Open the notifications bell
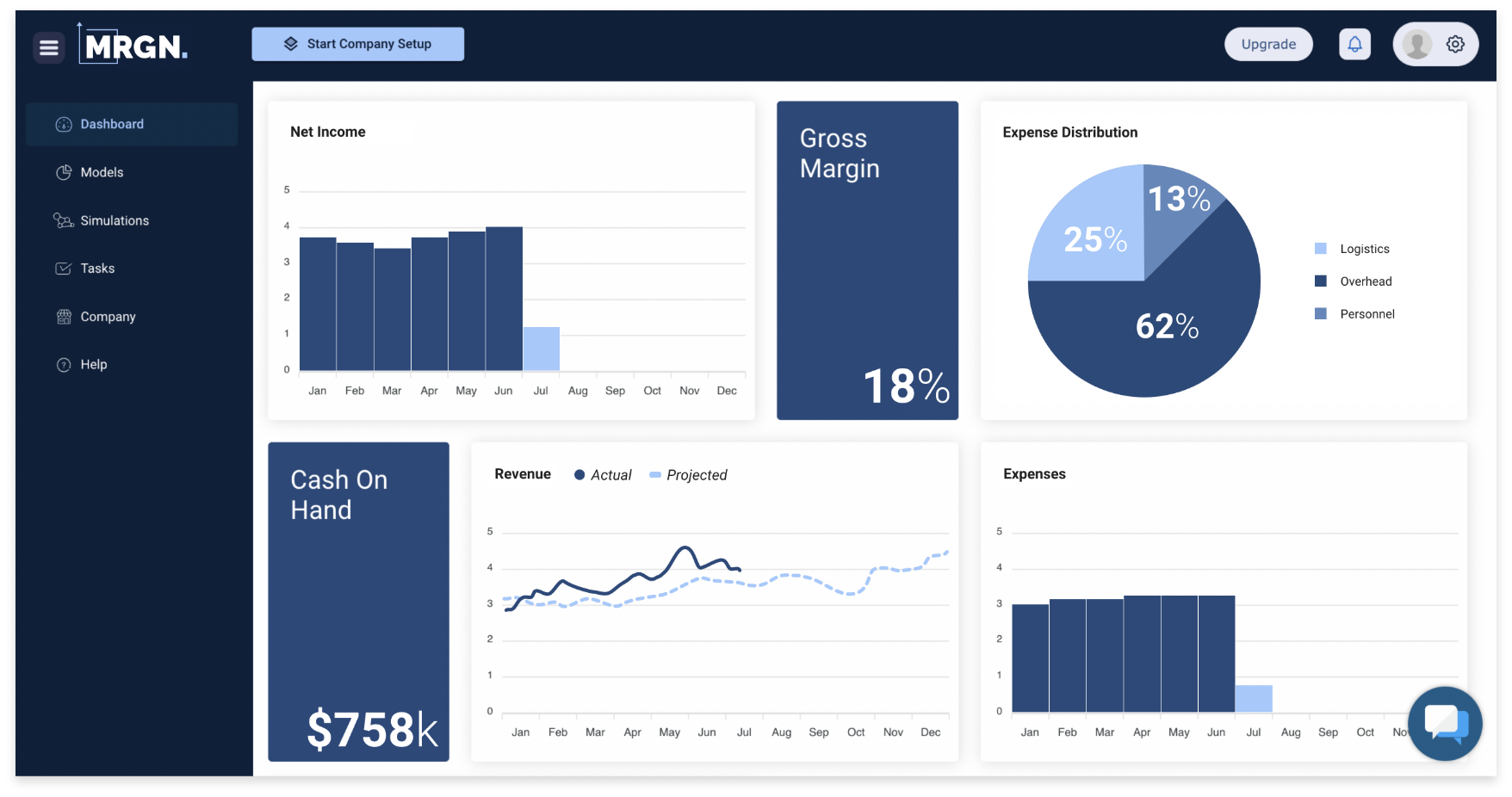The height and width of the screenshot is (797, 1512). click(1354, 44)
